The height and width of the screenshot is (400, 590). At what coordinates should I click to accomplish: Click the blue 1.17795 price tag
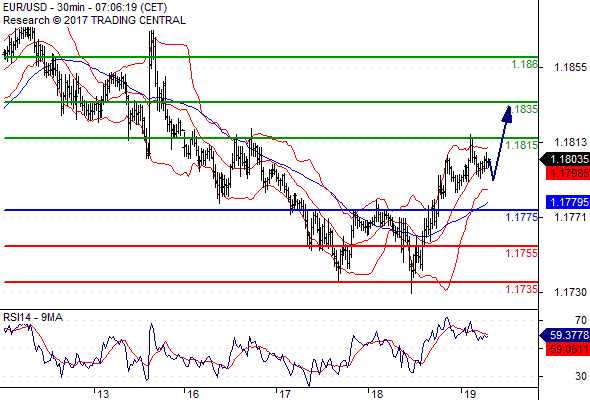[568, 202]
